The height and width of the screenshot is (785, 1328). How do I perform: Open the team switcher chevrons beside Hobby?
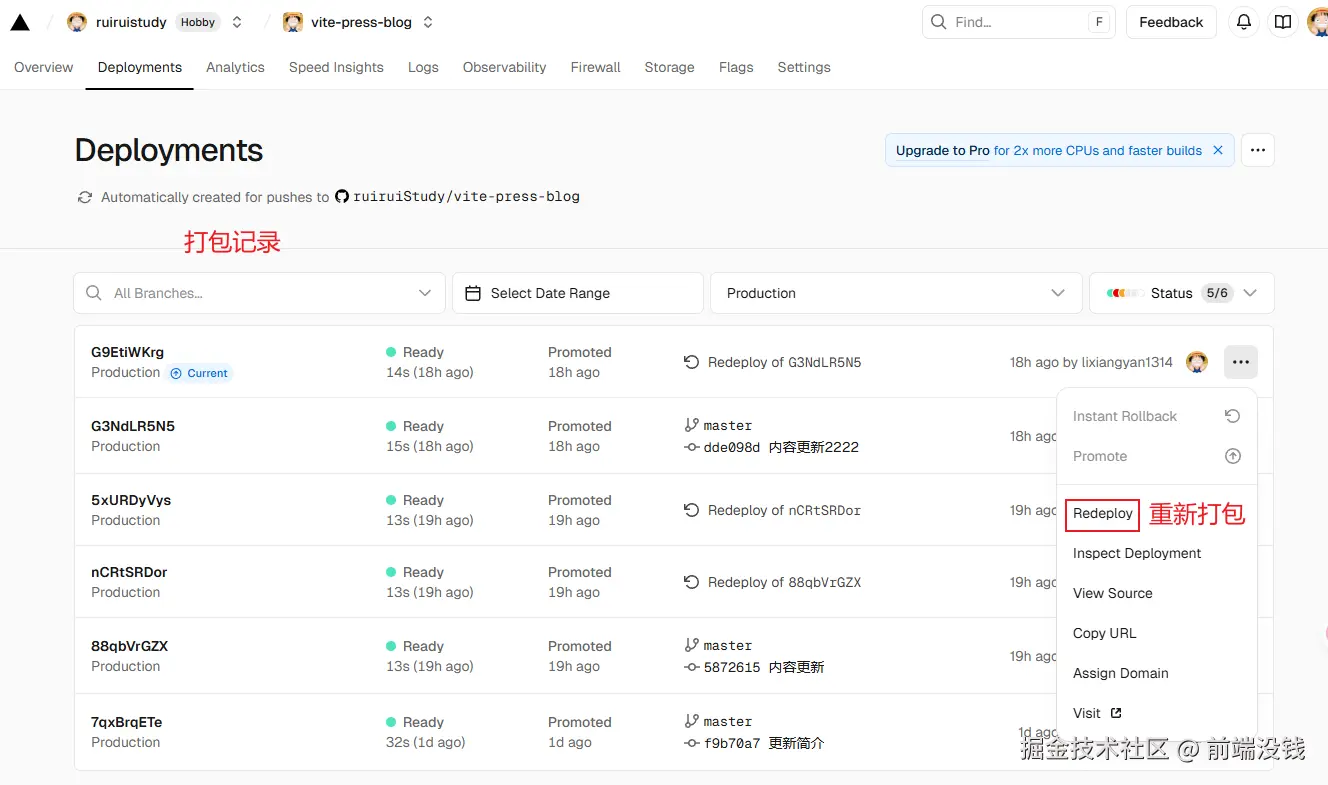point(237,22)
